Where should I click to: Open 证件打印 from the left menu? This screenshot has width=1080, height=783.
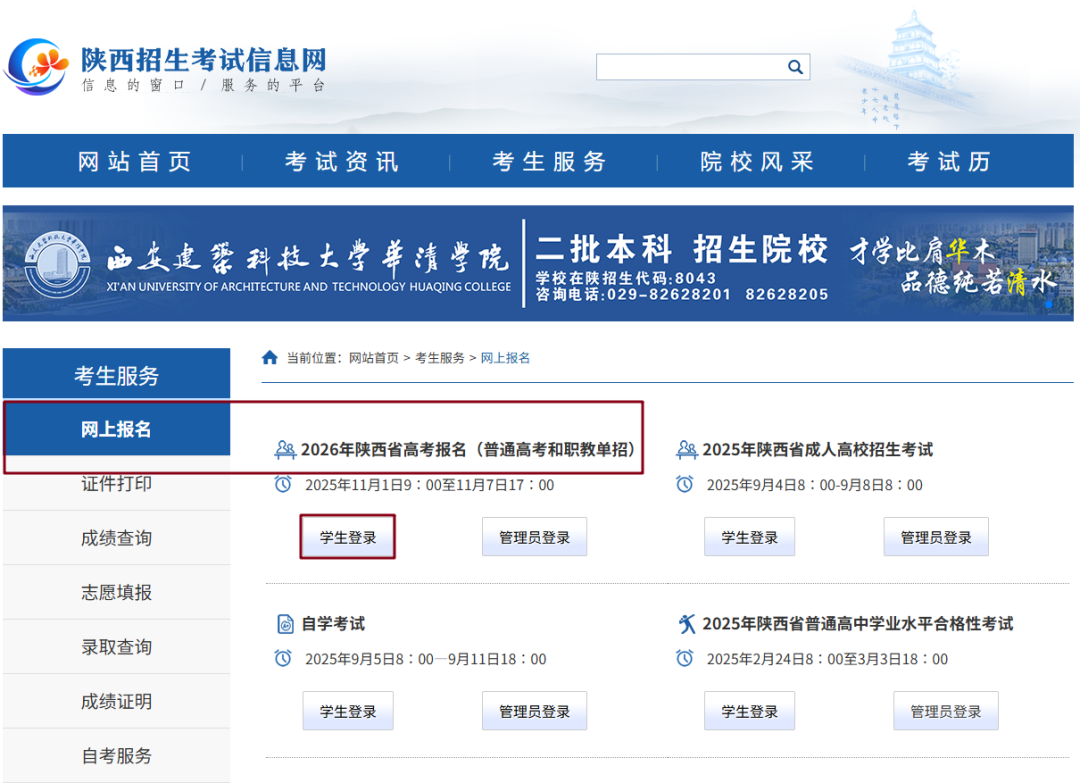click(116, 483)
